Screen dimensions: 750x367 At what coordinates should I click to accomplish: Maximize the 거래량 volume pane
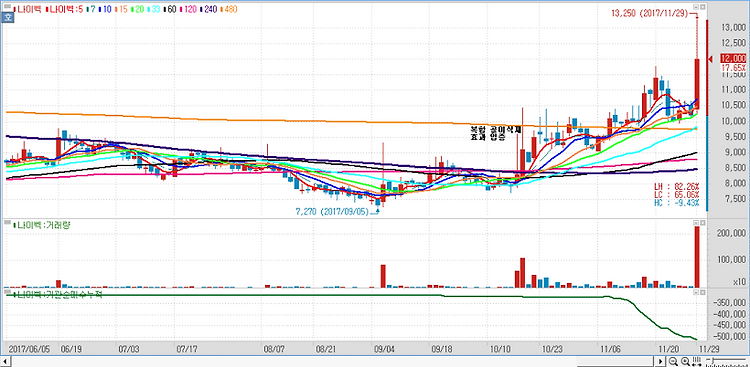[x=702, y=223]
